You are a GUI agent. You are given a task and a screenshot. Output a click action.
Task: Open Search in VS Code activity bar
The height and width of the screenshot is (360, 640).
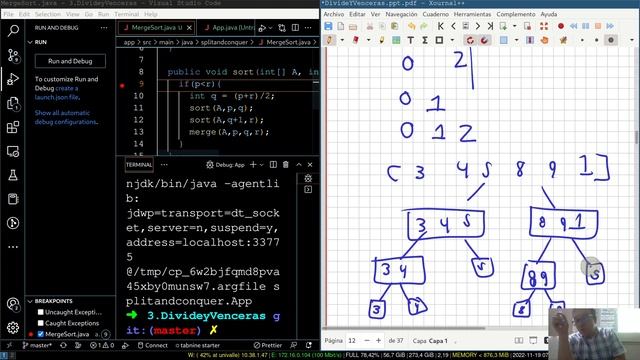pyautogui.click(x=13, y=31)
